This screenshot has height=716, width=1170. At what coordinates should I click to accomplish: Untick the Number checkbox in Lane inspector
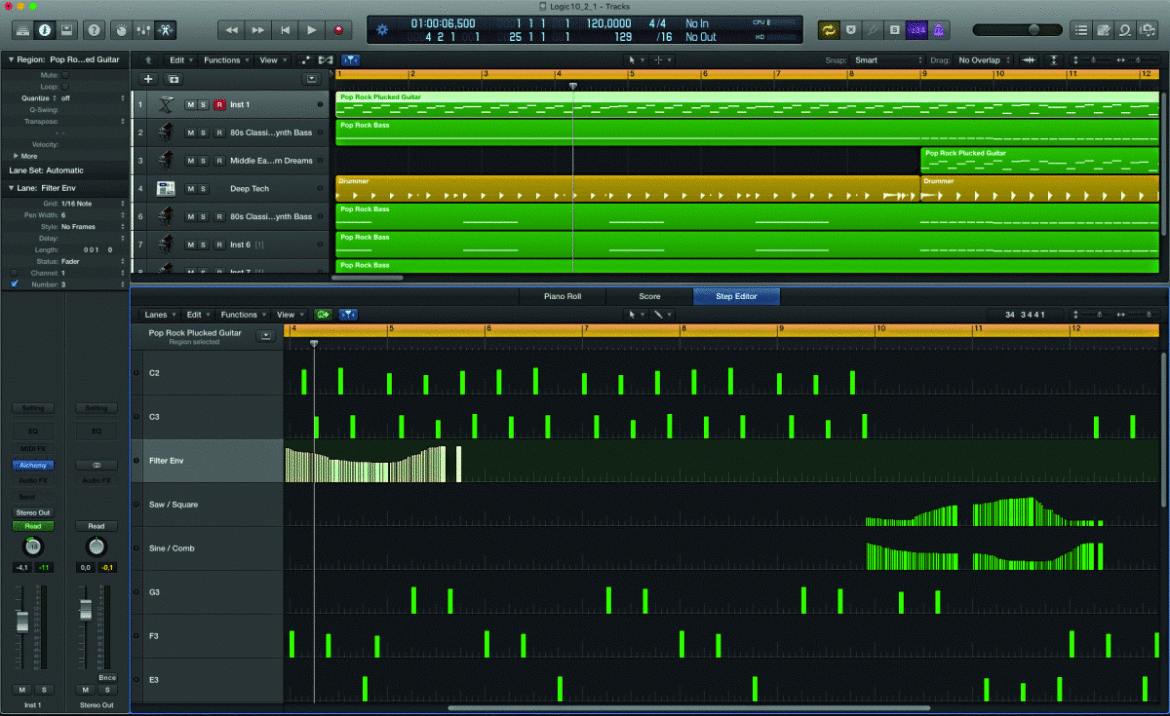[14, 284]
